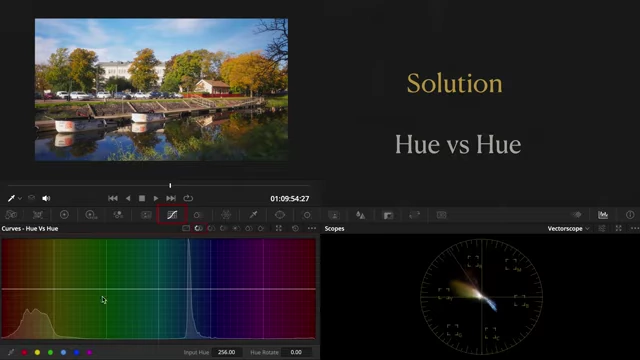640x360 pixels.
Task: Open the Magic Mask palette
Action: click(334, 215)
